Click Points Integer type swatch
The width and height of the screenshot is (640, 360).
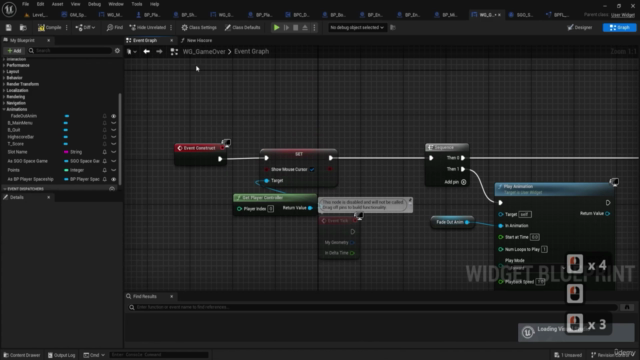tap(66, 170)
